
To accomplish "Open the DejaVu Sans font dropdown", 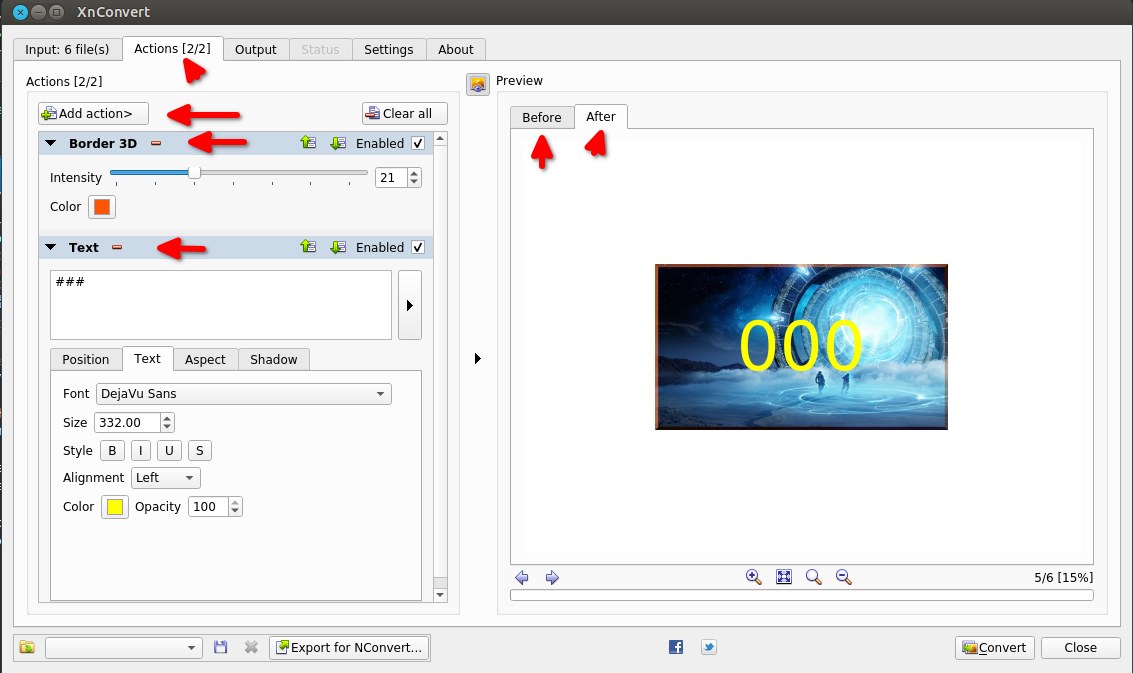I will 244,394.
